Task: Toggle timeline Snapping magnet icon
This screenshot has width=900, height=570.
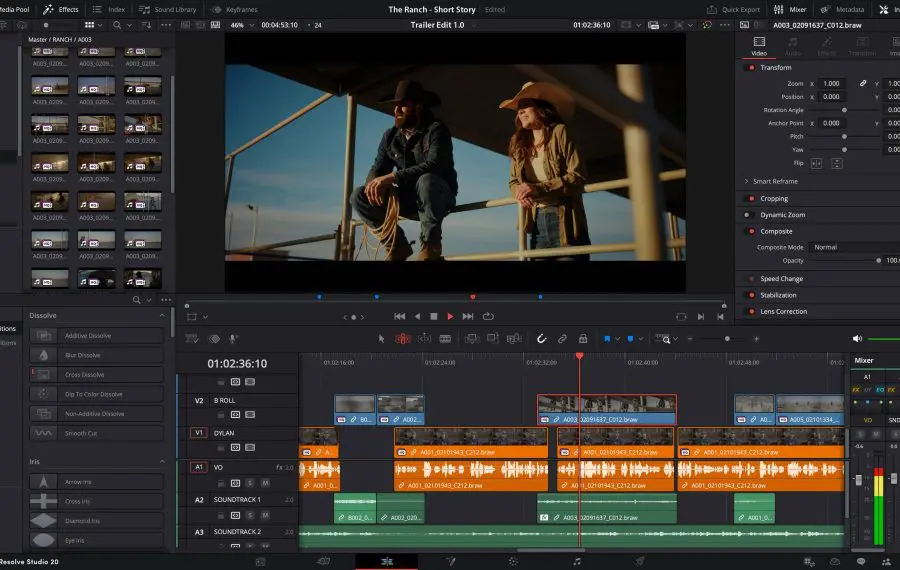Action: pyautogui.click(x=541, y=339)
